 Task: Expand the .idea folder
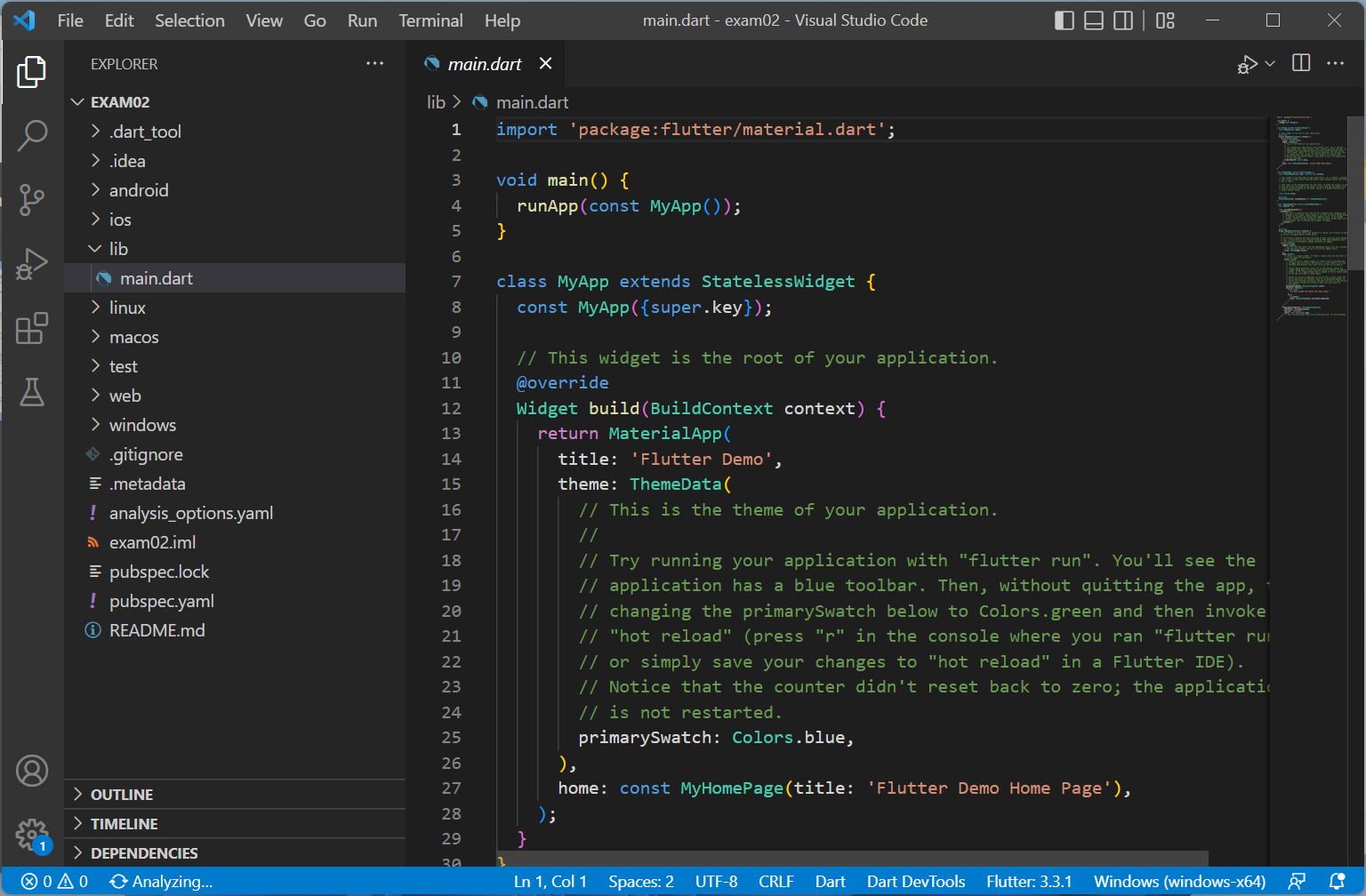(x=235, y=161)
